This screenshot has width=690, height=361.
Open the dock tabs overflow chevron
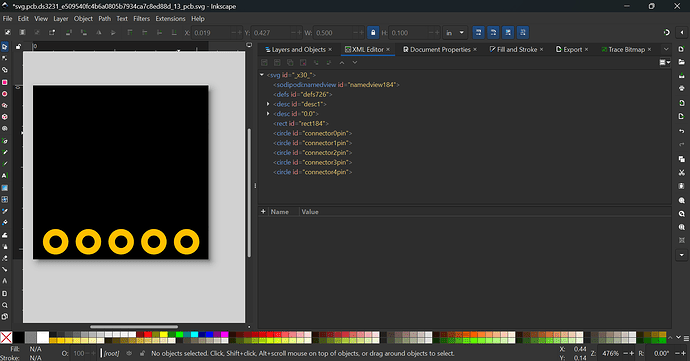(666, 49)
